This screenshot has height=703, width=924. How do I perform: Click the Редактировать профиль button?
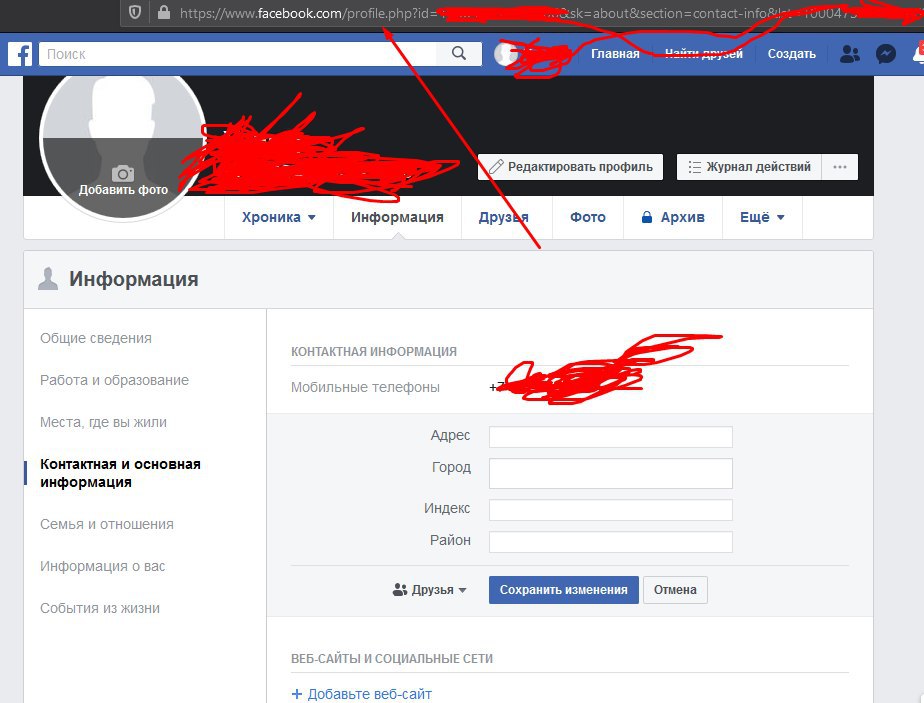pos(570,167)
